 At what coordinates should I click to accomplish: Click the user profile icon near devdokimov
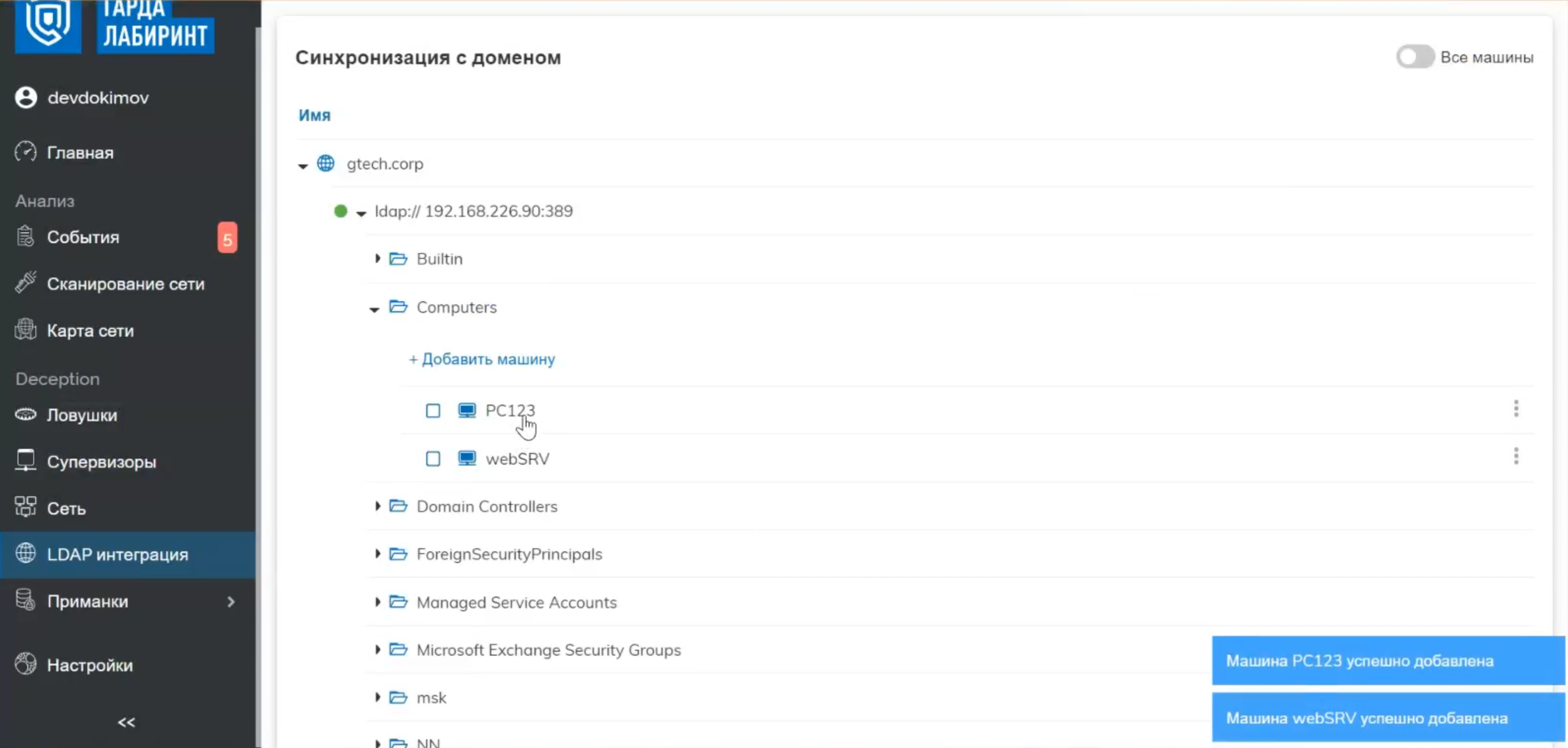click(x=26, y=97)
